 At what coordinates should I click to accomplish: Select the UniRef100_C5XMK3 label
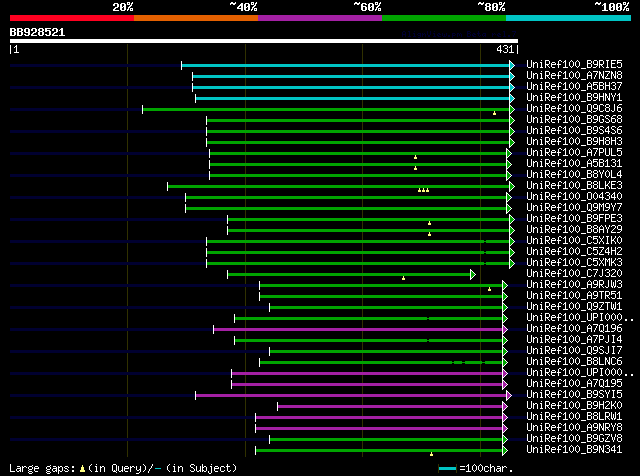click(x=574, y=263)
